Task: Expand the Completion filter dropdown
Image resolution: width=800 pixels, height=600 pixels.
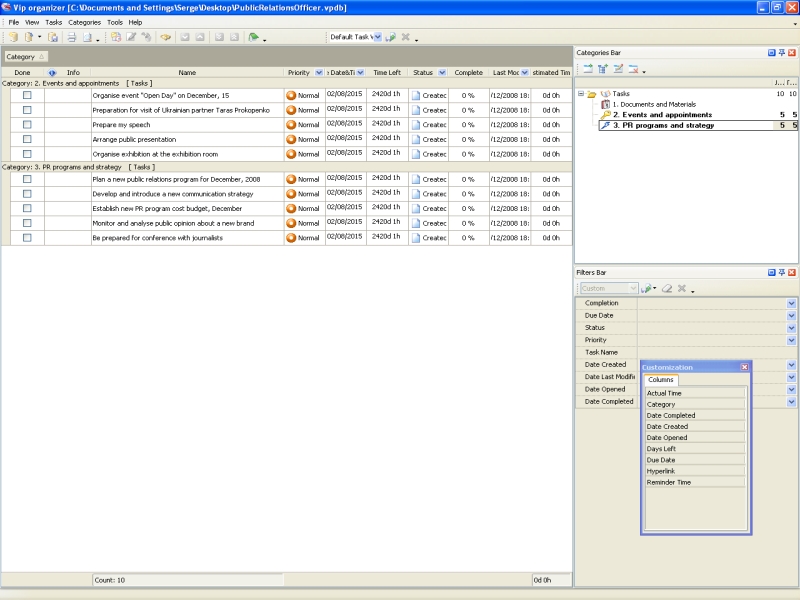Action: tap(791, 303)
